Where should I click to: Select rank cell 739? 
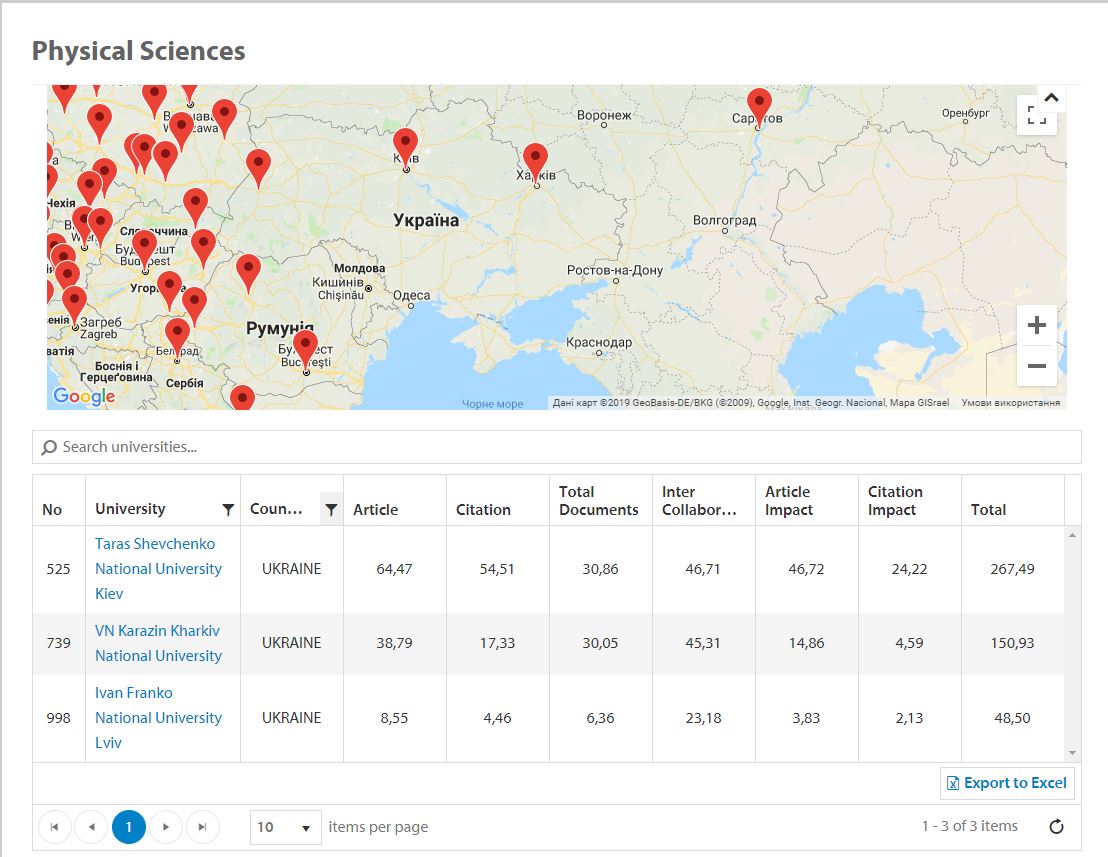click(58, 643)
